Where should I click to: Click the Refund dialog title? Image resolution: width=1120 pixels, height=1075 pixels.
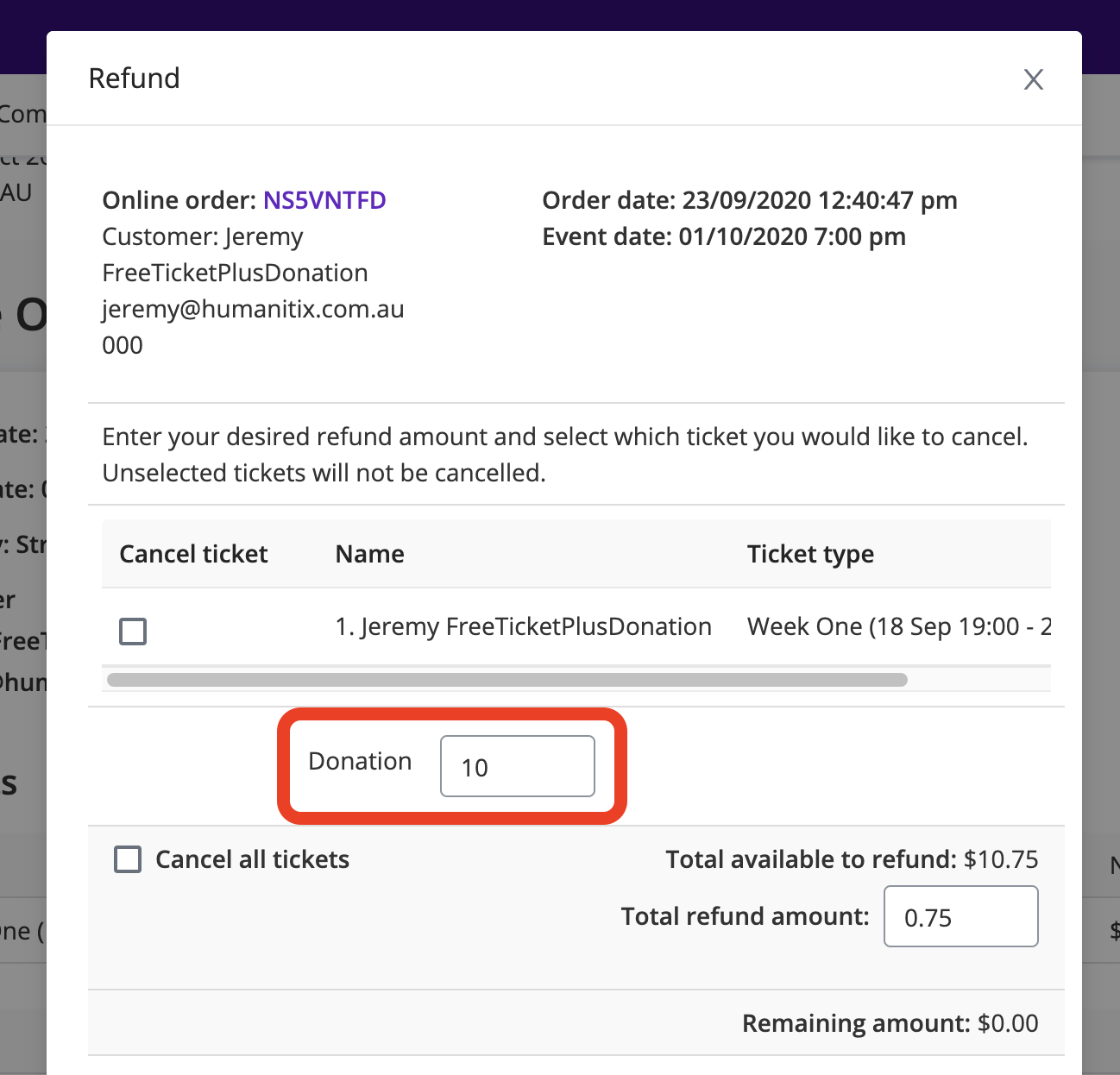click(135, 79)
